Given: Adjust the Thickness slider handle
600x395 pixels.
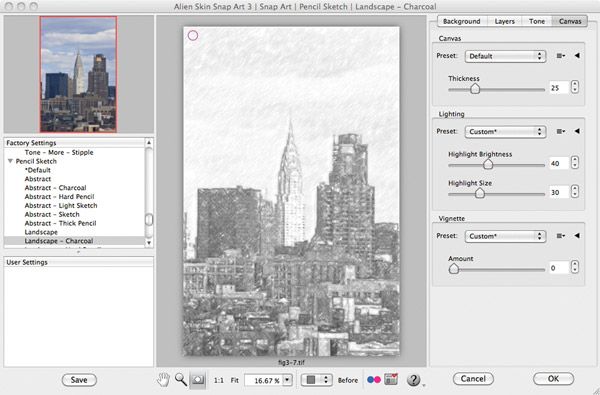Looking at the screenshot, I should (x=475, y=89).
